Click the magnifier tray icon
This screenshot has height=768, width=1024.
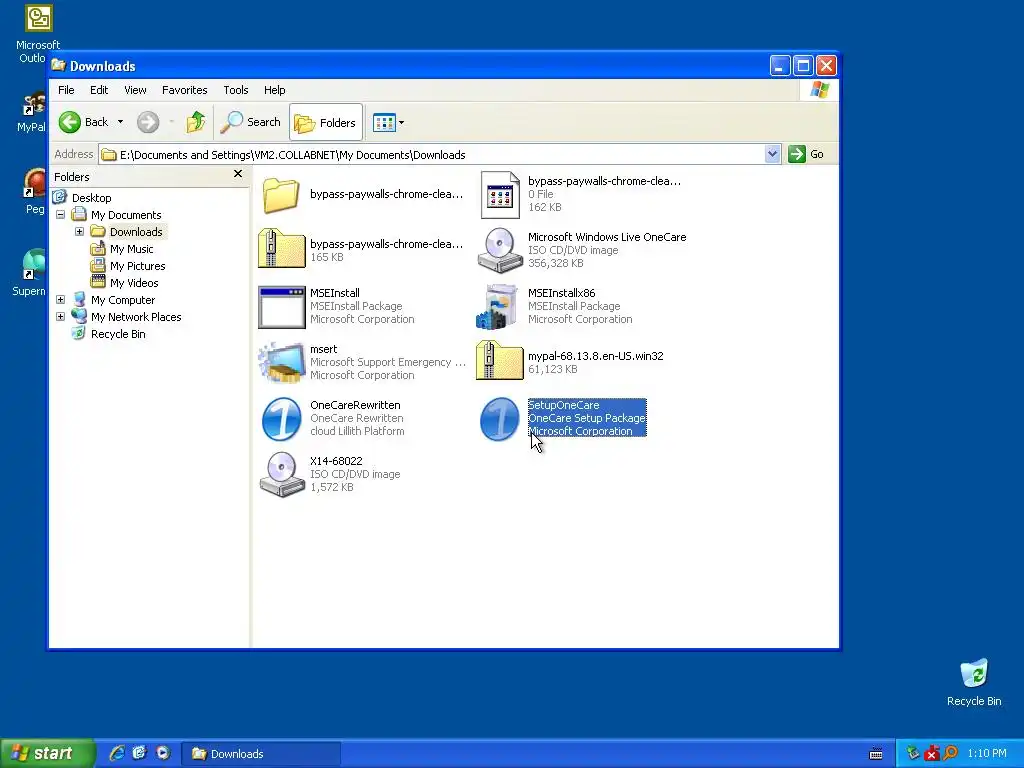(x=950, y=754)
